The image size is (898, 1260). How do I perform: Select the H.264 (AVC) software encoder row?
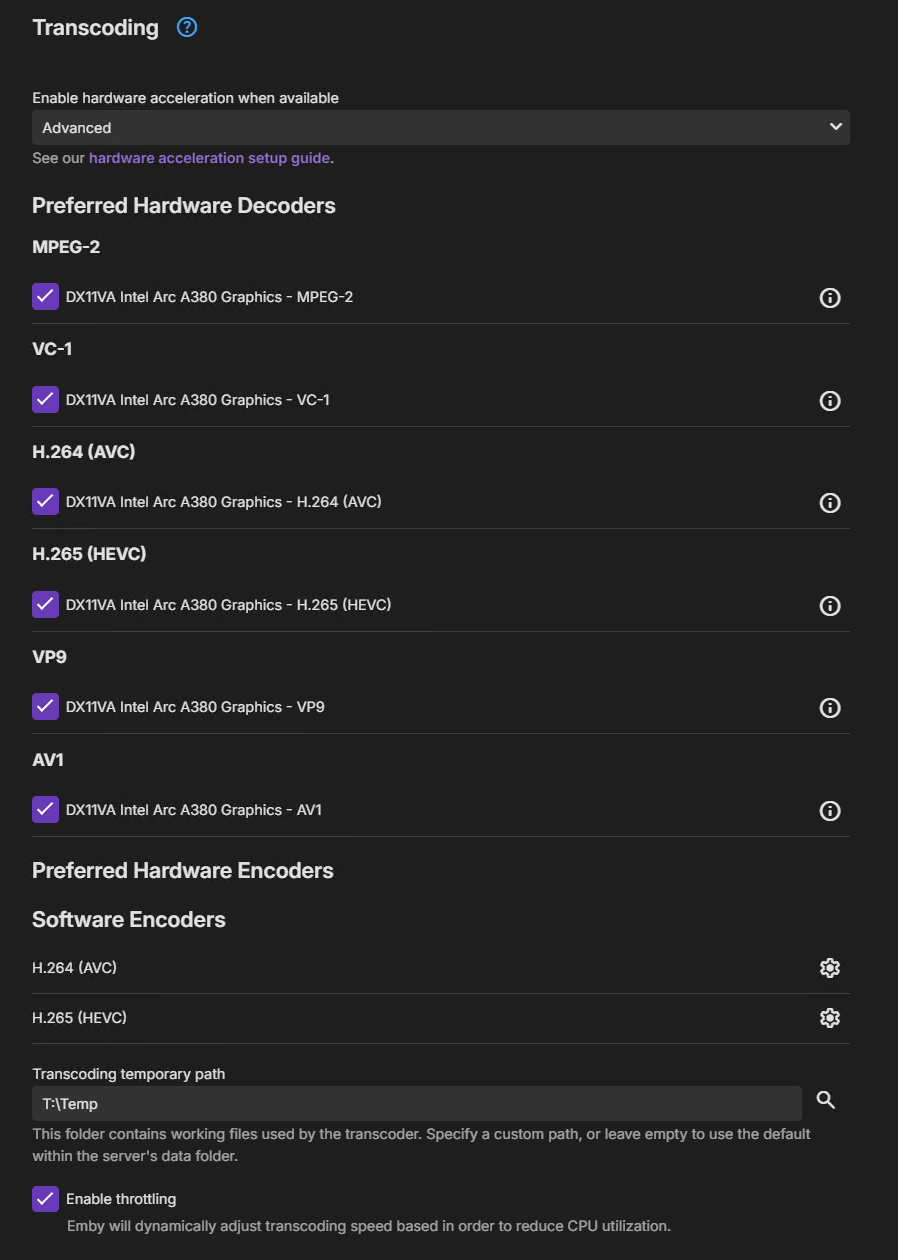[441, 968]
